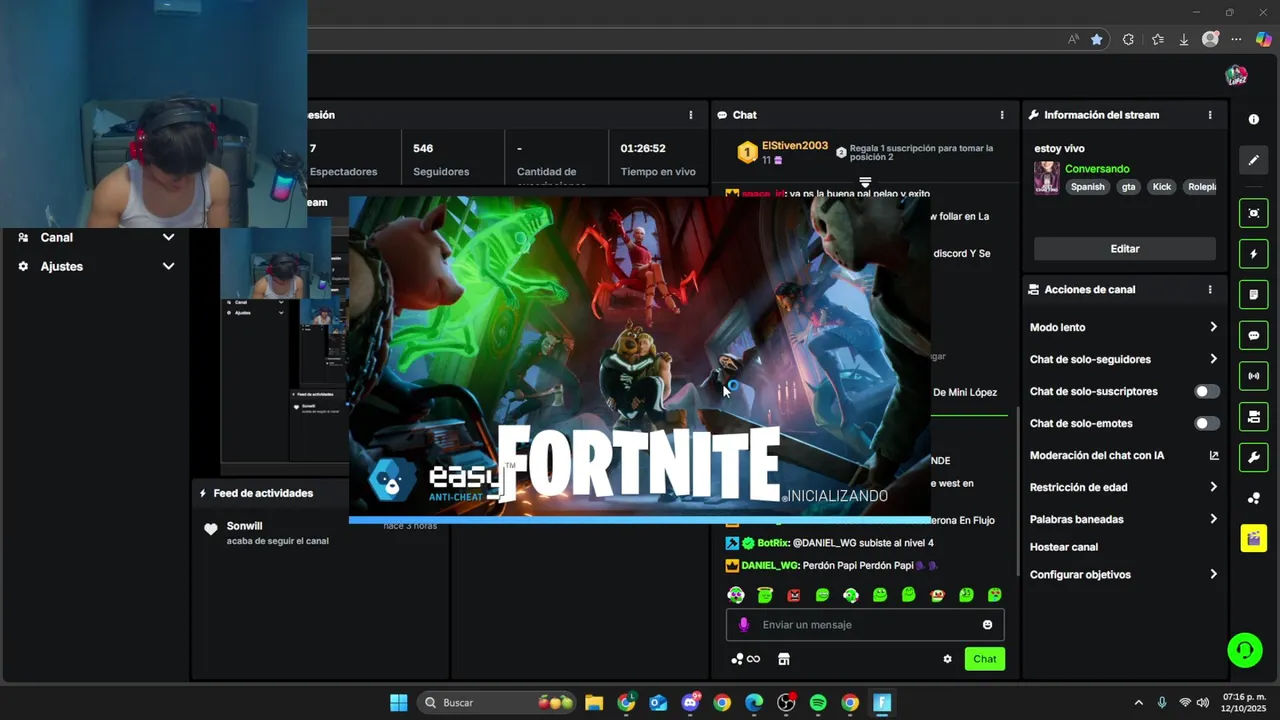Click Sonwill in the activity feed
Viewport: 1280px width, 720px height.
pos(244,526)
